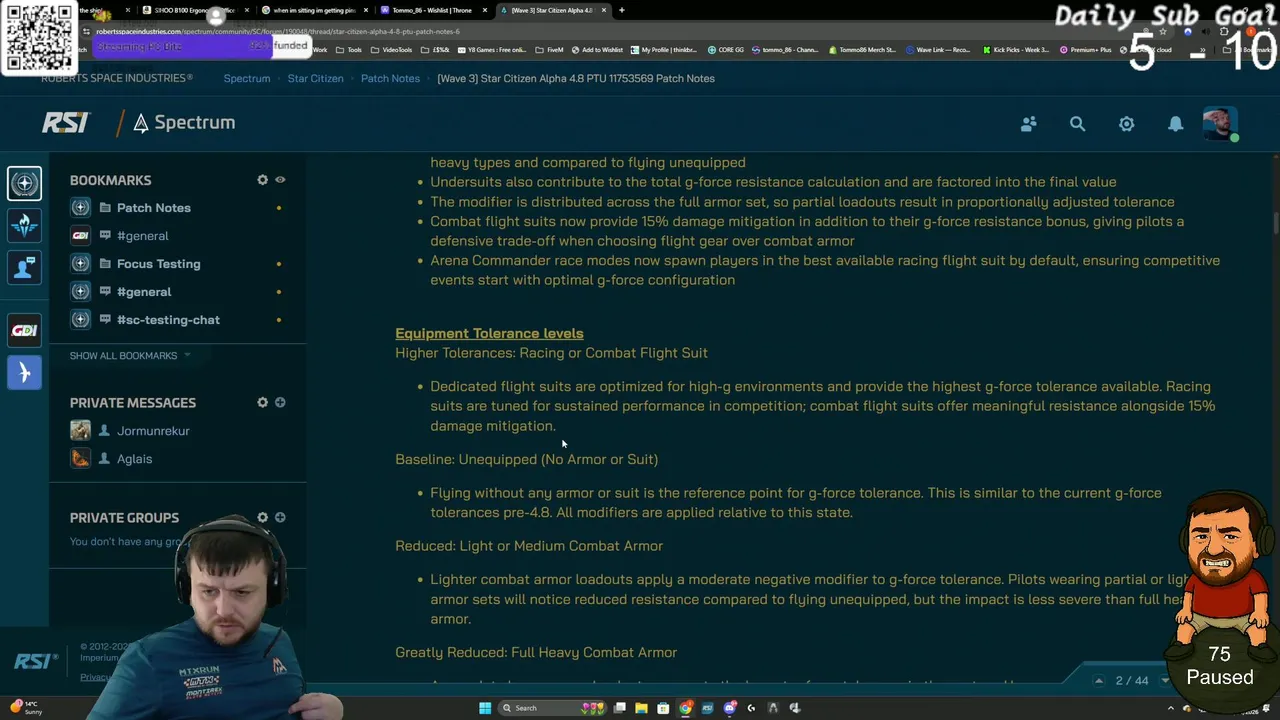Open Y8 Games bookmark
This screenshot has width=1280, height=720.
pyautogui.click(x=494, y=50)
